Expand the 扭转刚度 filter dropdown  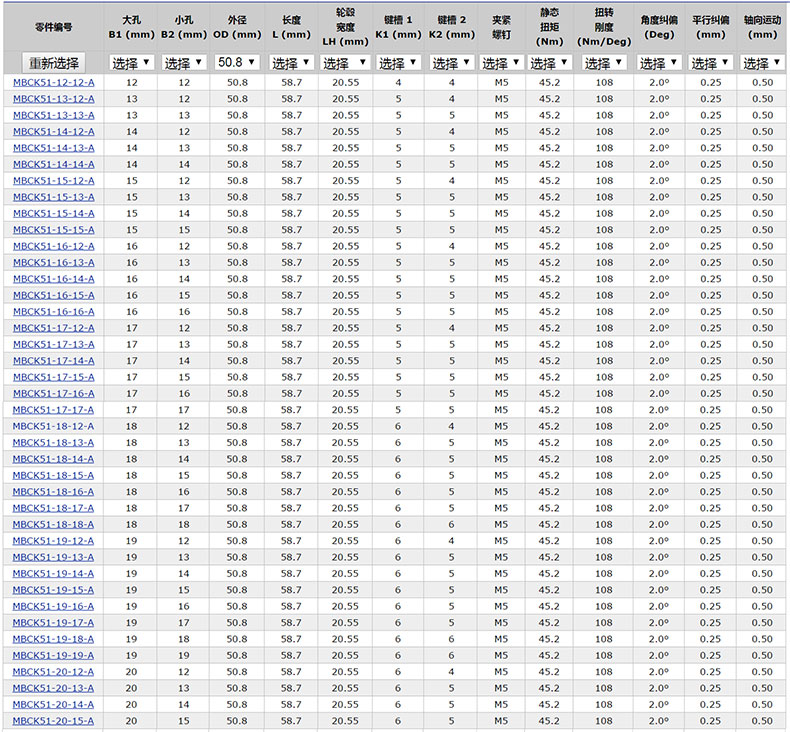[x=603, y=63]
